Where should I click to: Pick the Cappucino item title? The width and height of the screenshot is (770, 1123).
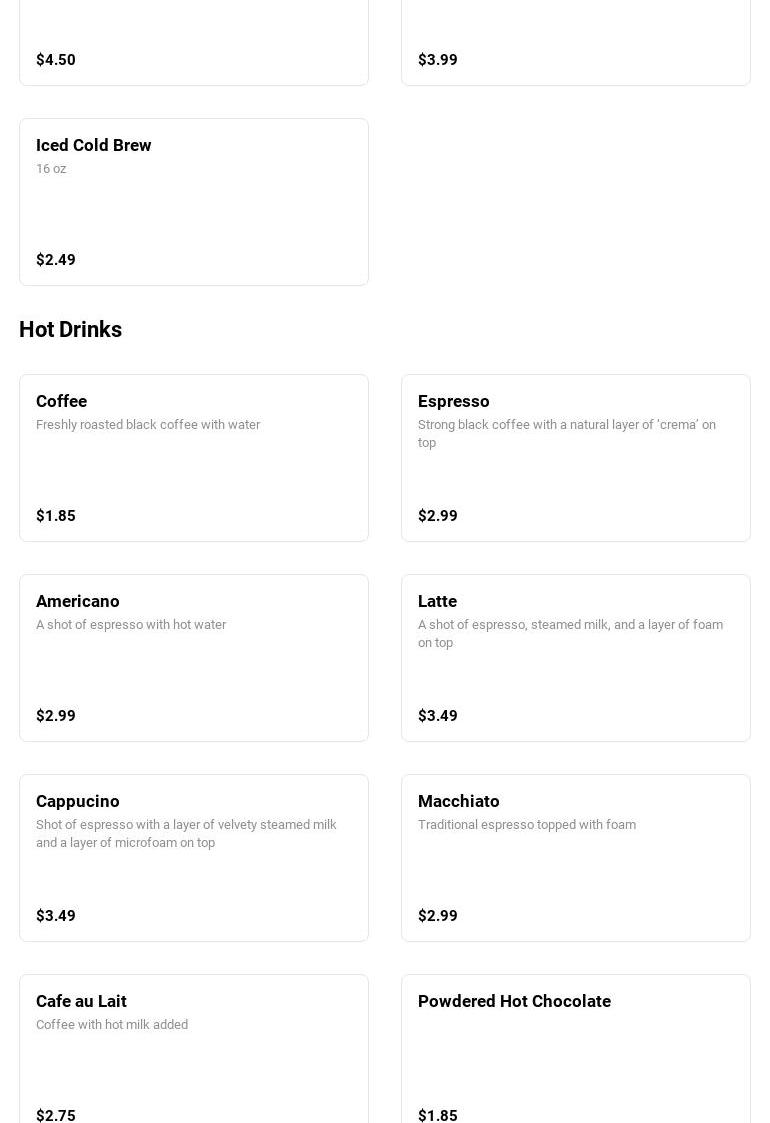point(78,801)
